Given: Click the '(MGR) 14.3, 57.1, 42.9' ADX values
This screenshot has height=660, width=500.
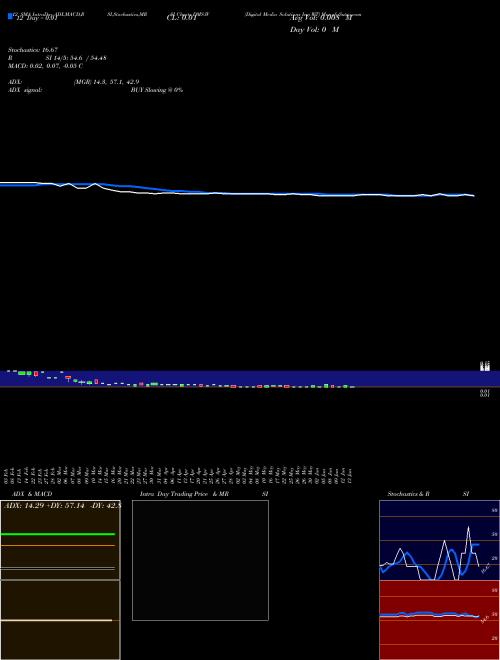Looking at the screenshot, I should click(x=106, y=82).
